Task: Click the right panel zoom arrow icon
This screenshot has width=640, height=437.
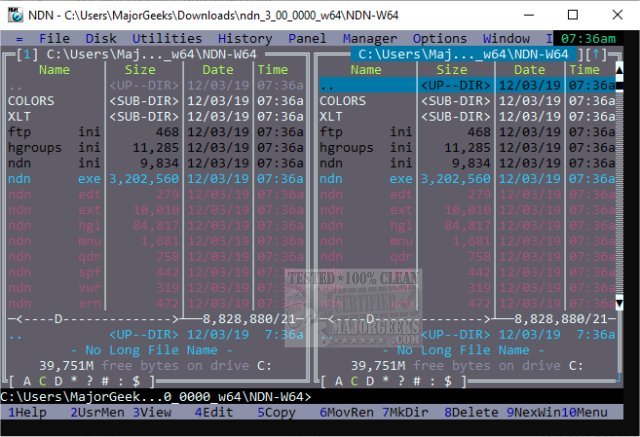Action: pyautogui.click(x=596, y=54)
